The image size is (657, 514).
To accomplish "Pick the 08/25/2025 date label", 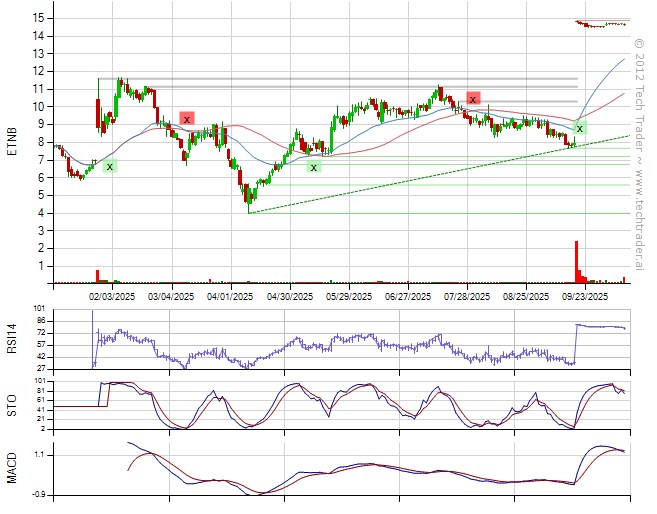I will [525, 296].
